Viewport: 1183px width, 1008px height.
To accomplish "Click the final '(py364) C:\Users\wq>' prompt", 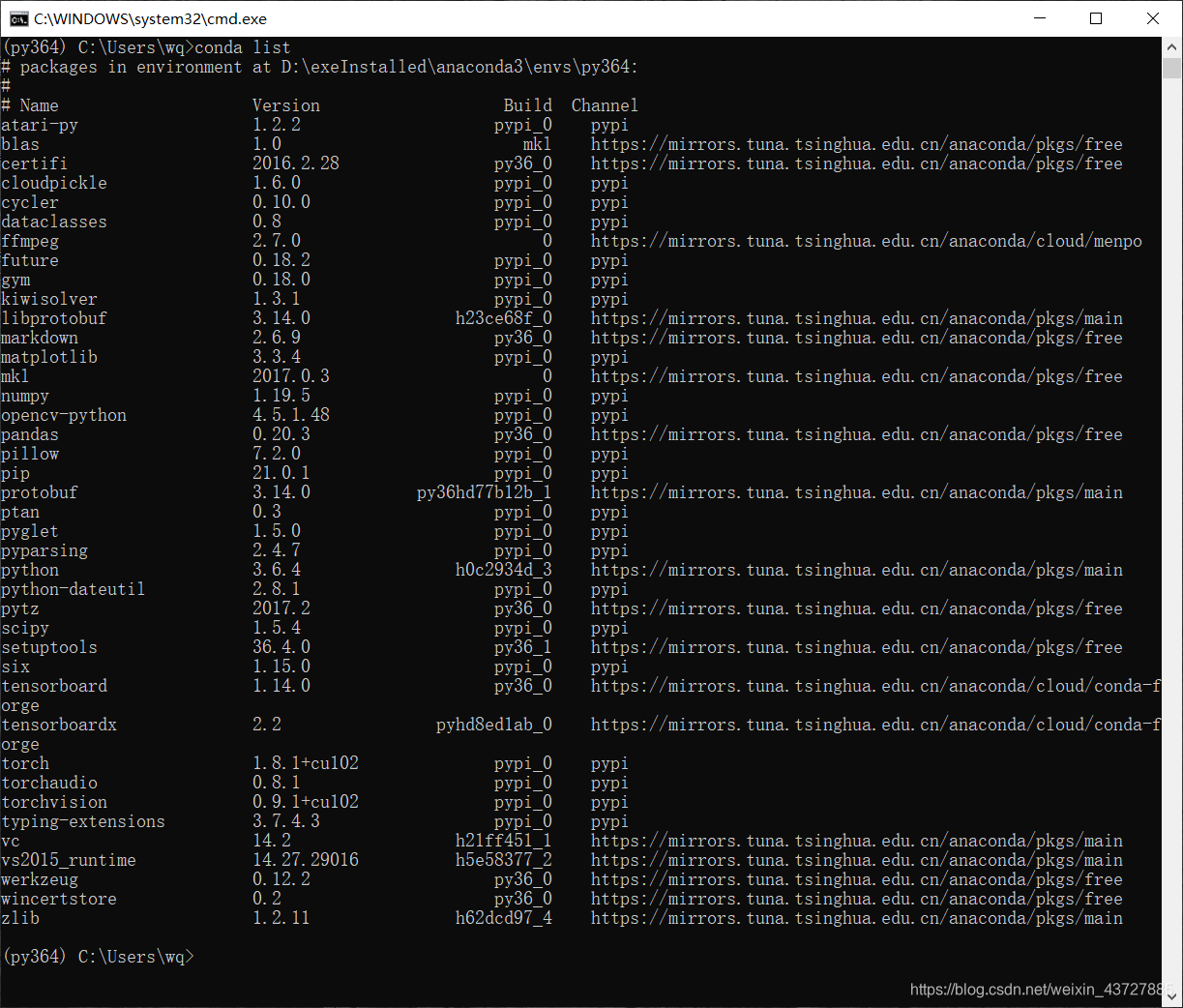I will click(98, 957).
